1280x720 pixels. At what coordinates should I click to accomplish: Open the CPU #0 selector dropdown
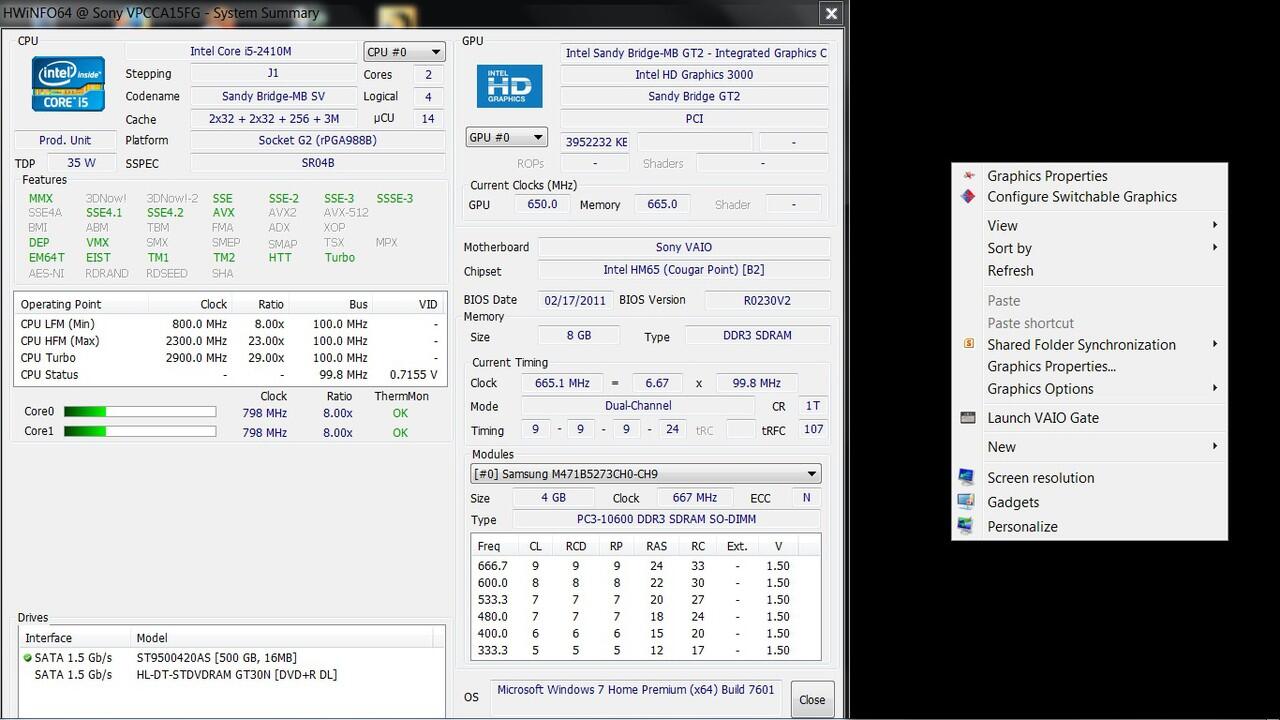404,52
